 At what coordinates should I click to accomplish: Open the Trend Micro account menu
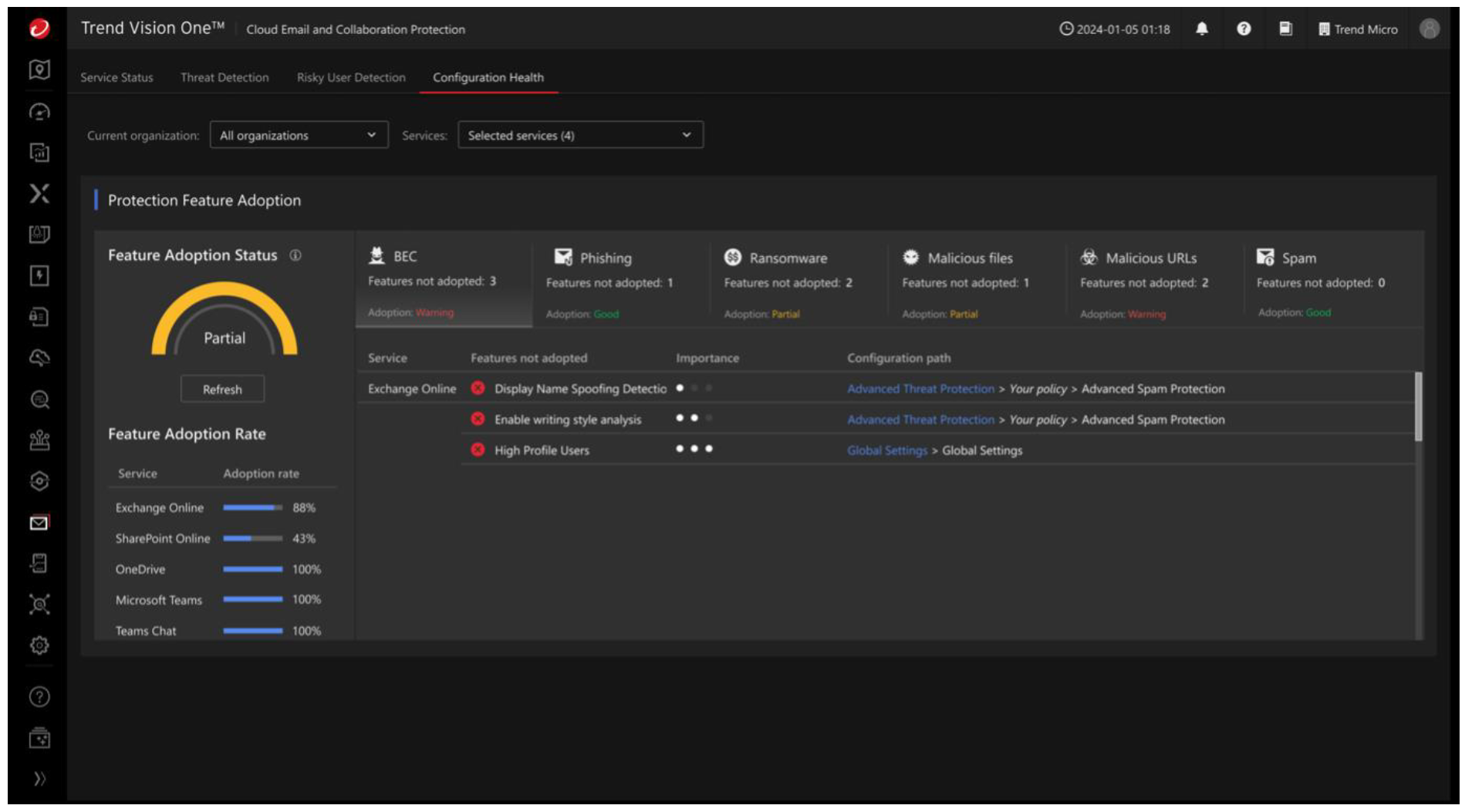pyautogui.click(x=1357, y=29)
